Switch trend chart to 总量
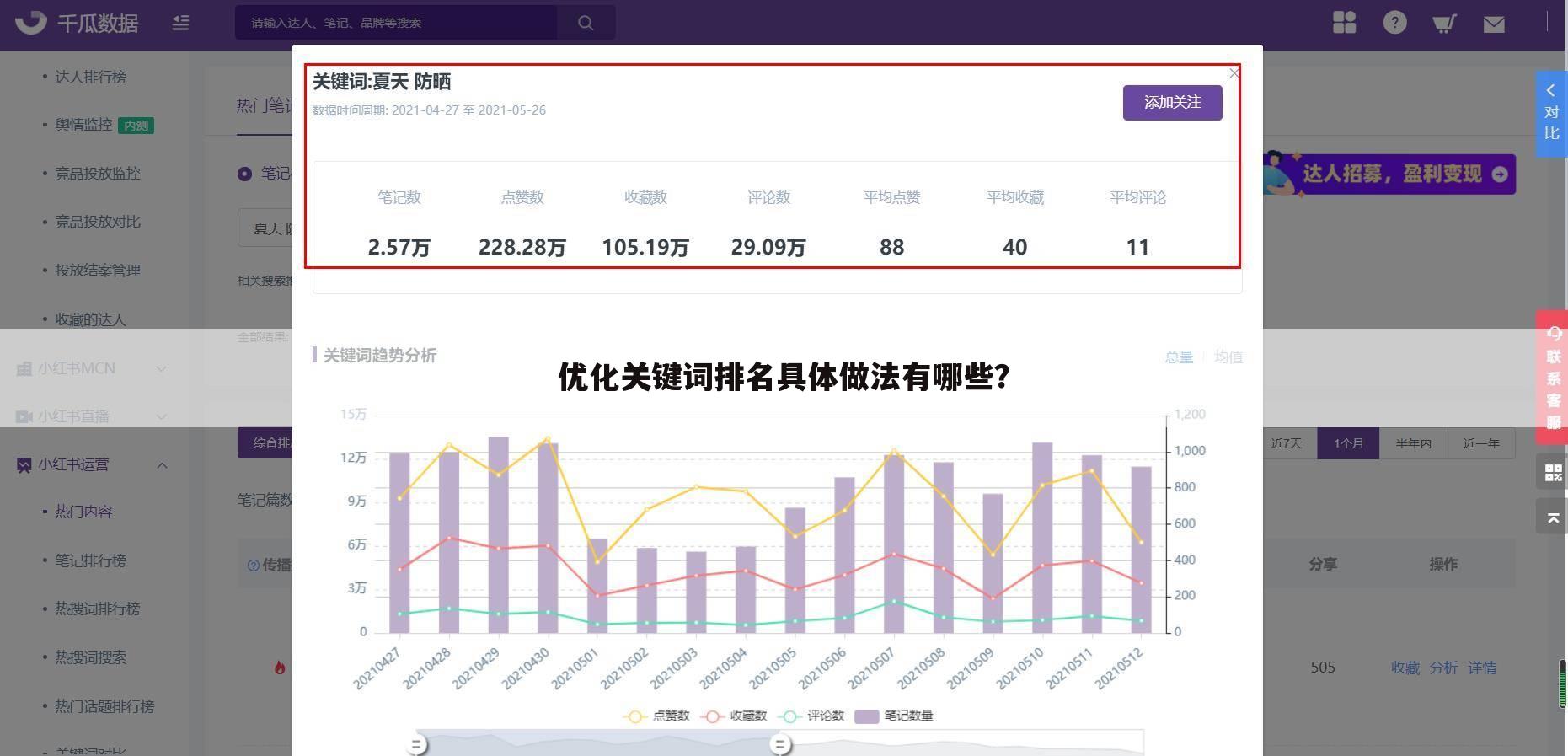The width and height of the screenshot is (1568, 756). [1179, 357]
